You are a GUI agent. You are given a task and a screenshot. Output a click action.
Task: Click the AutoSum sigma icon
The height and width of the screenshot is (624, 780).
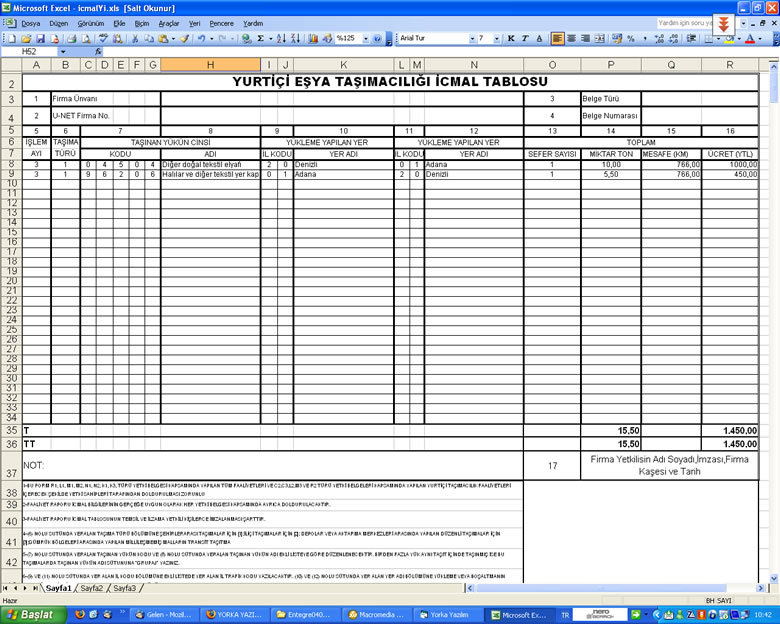(x=260, y=38)
